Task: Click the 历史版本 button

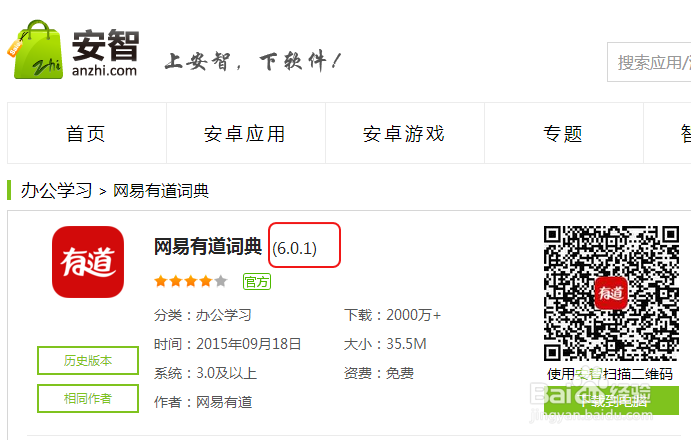Action: (88, 361)
